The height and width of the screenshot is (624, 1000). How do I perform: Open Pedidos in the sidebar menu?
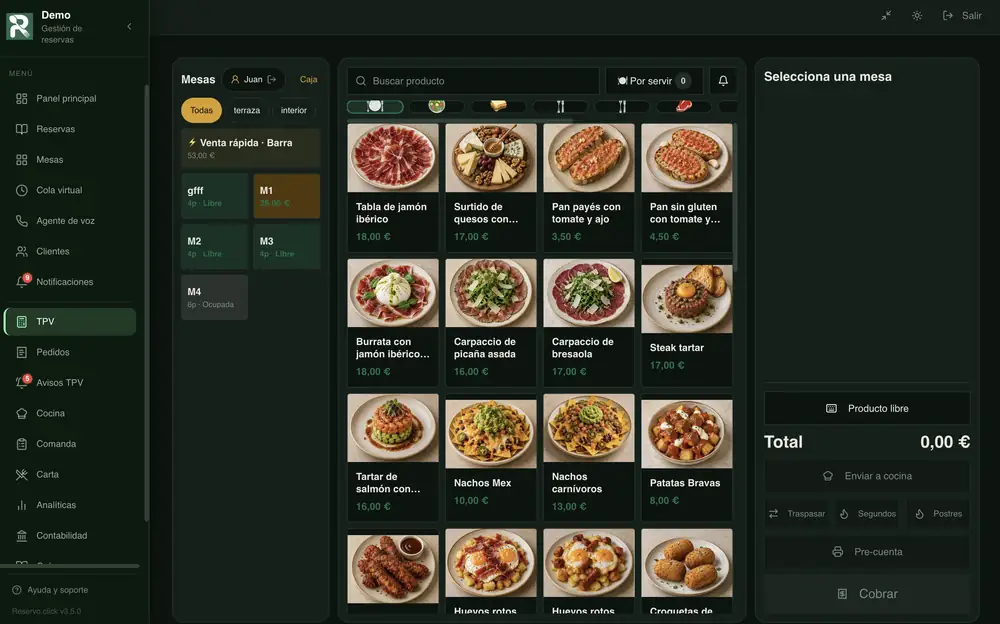(70, 352)
